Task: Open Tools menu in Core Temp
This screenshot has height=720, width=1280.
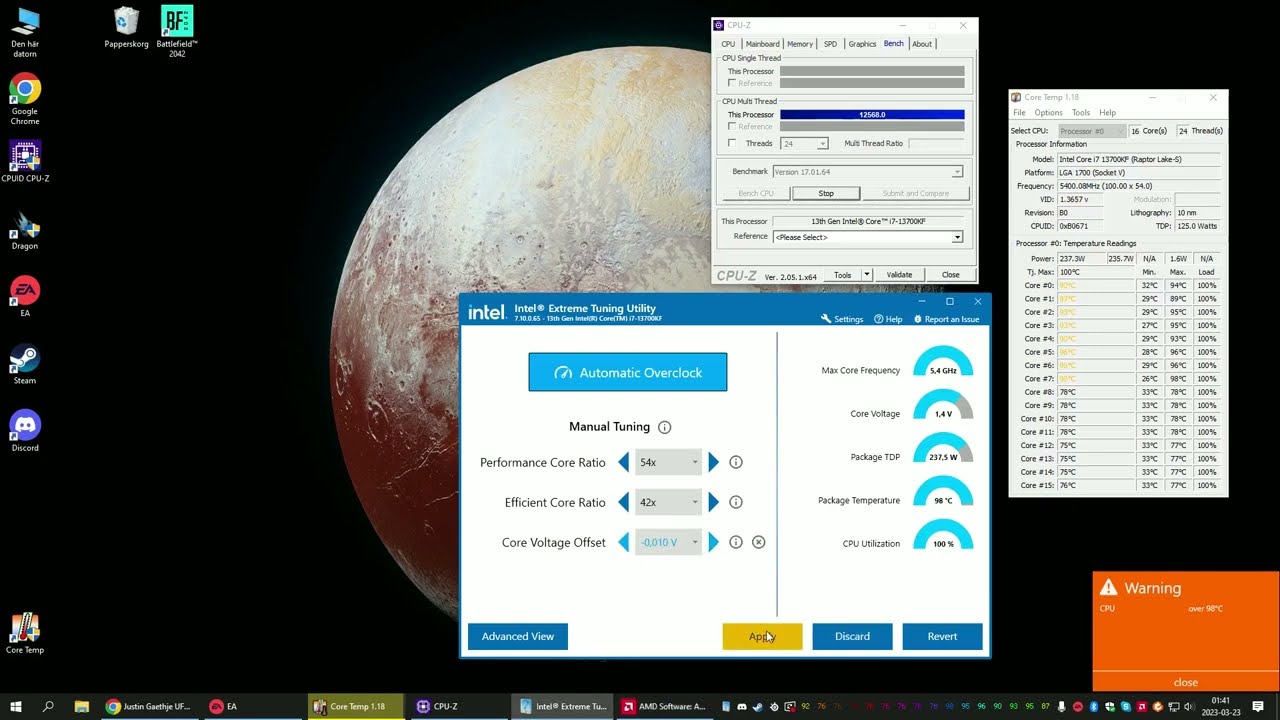Action: [1081, 113]
